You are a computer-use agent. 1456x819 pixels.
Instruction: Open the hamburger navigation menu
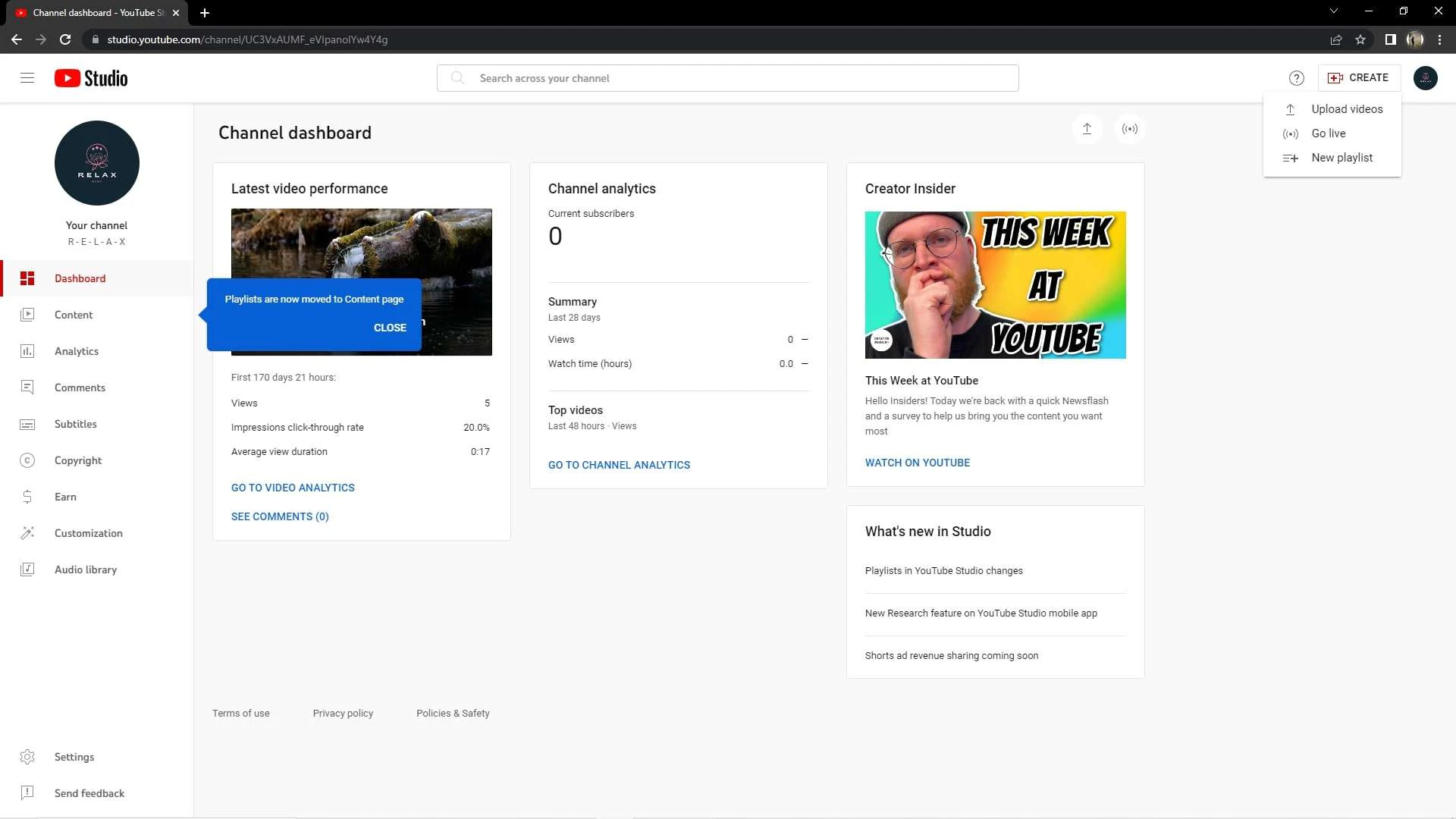coord(27,78)
